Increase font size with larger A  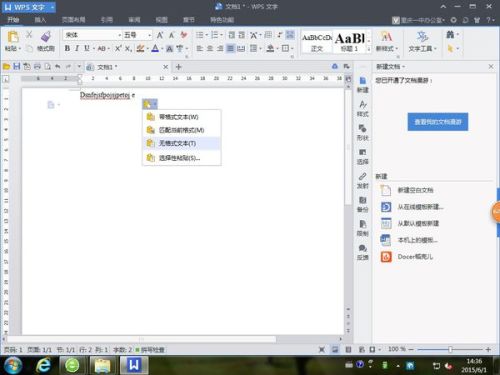click(x=160, y=35)
